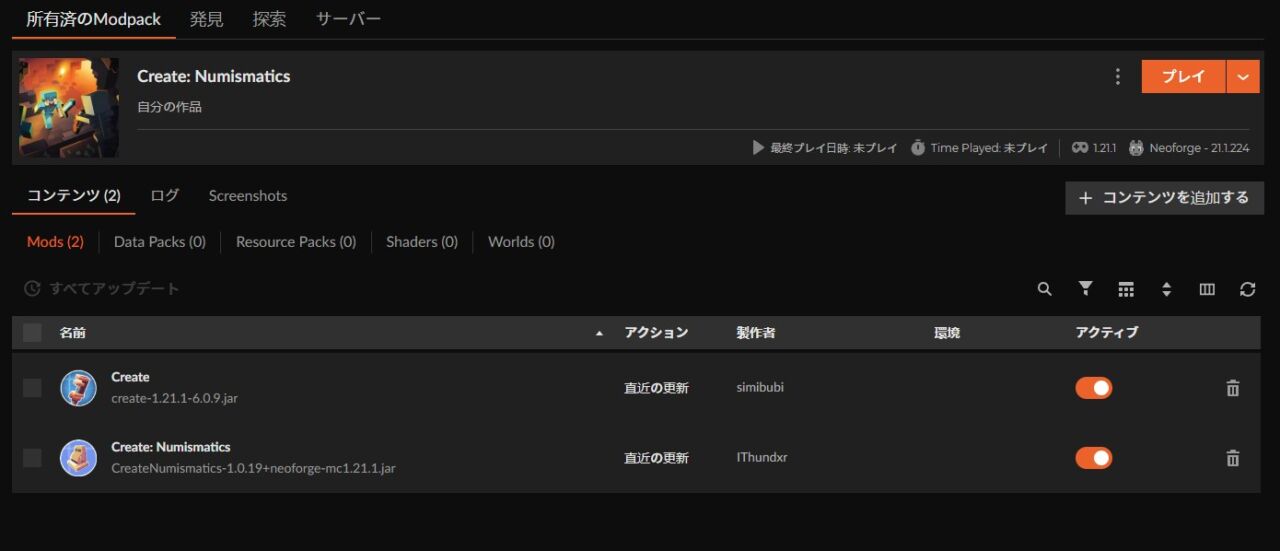The width and height of the screenshot is (1280, 551).
Task: Click the アクション column header
Action: click(656, 333)
